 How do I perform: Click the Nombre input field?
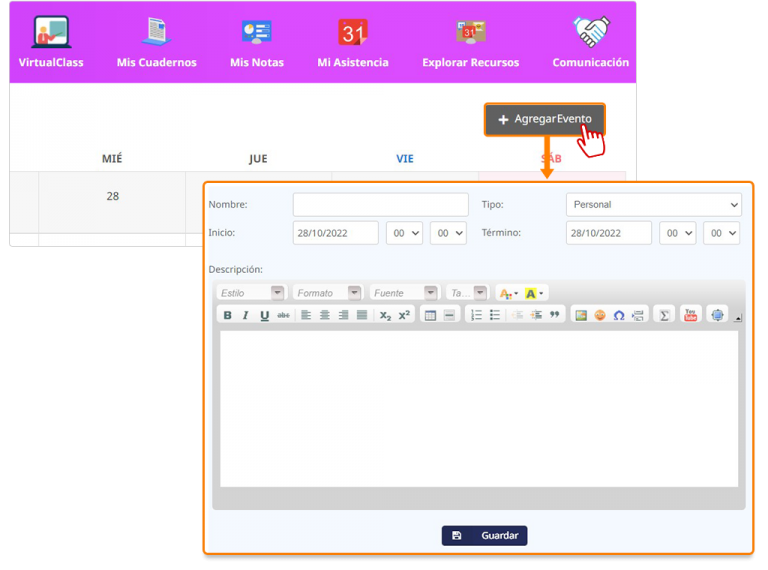[381, 205]
